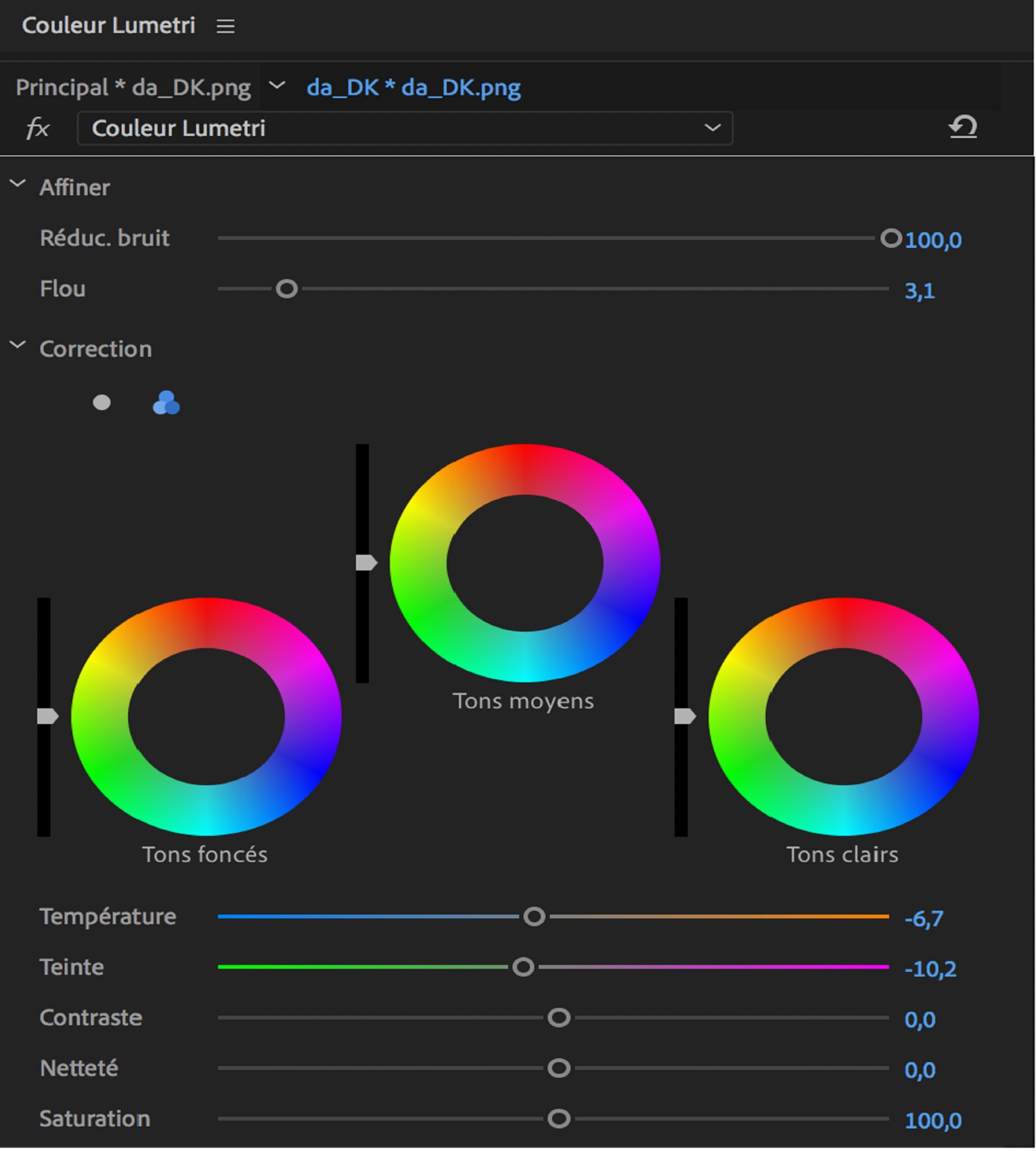Select the da_DK * da_DK.png tab

pyautogui.click(x=413, y=87)
